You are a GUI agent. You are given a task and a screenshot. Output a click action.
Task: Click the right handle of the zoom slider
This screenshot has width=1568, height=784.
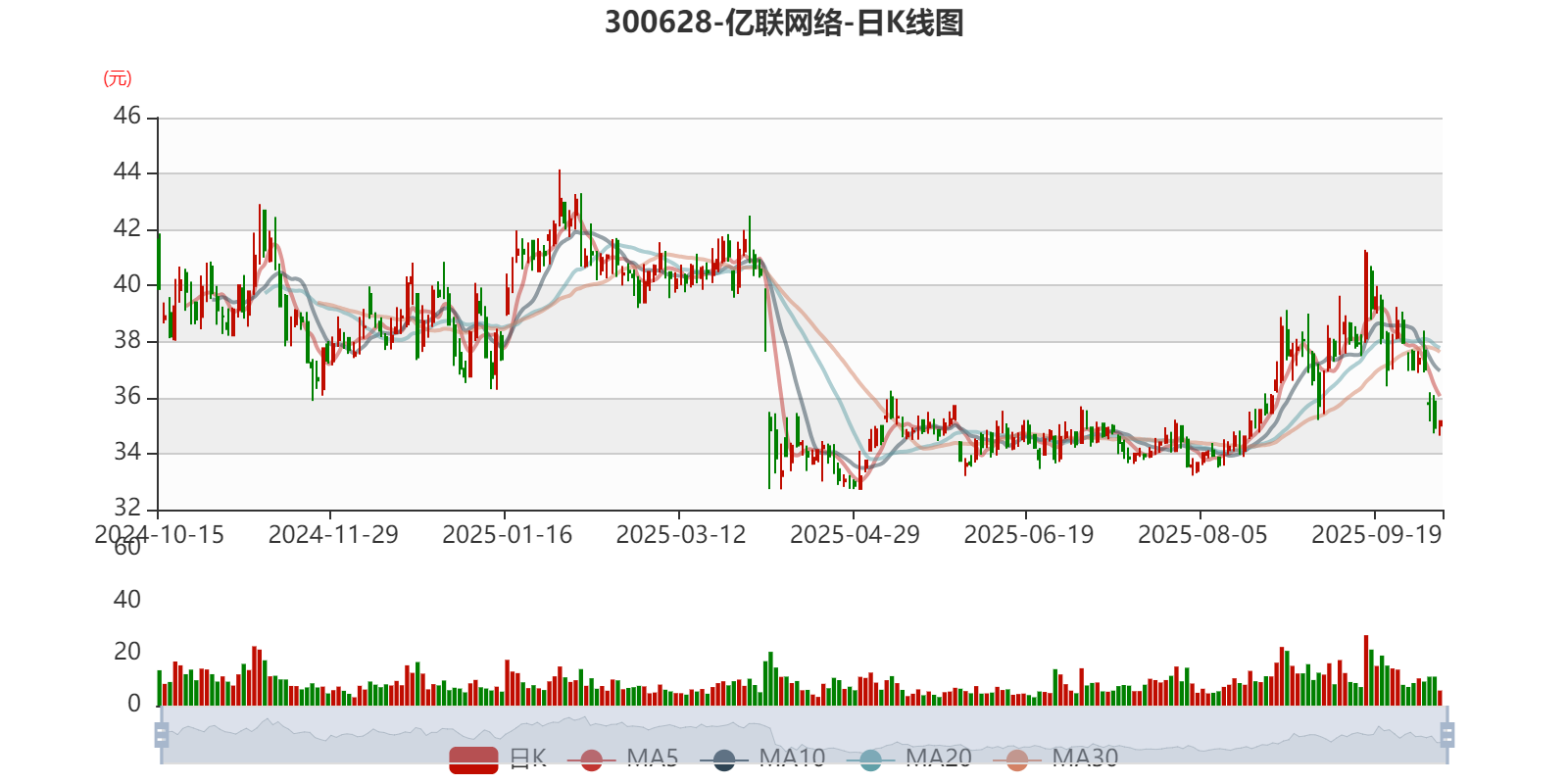1446,735
